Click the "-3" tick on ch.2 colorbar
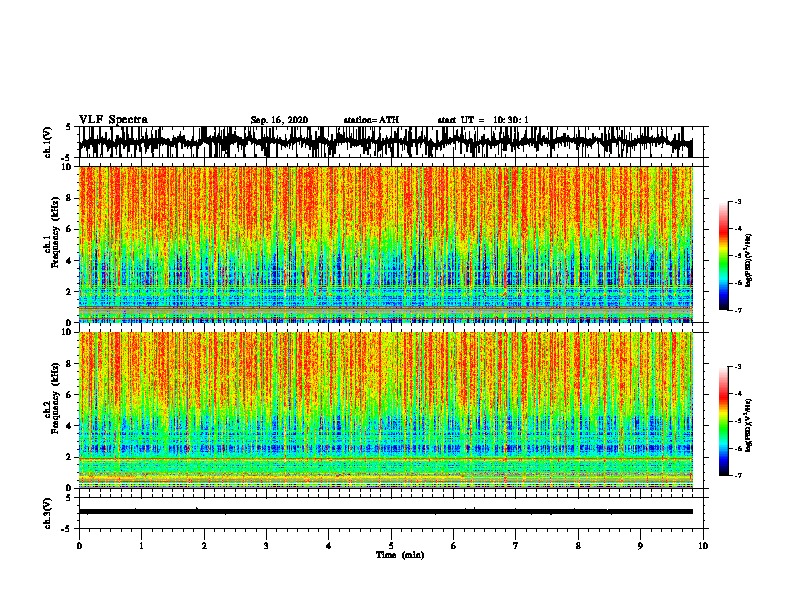This screenshot has height=612, width=792. click(738, 367)
